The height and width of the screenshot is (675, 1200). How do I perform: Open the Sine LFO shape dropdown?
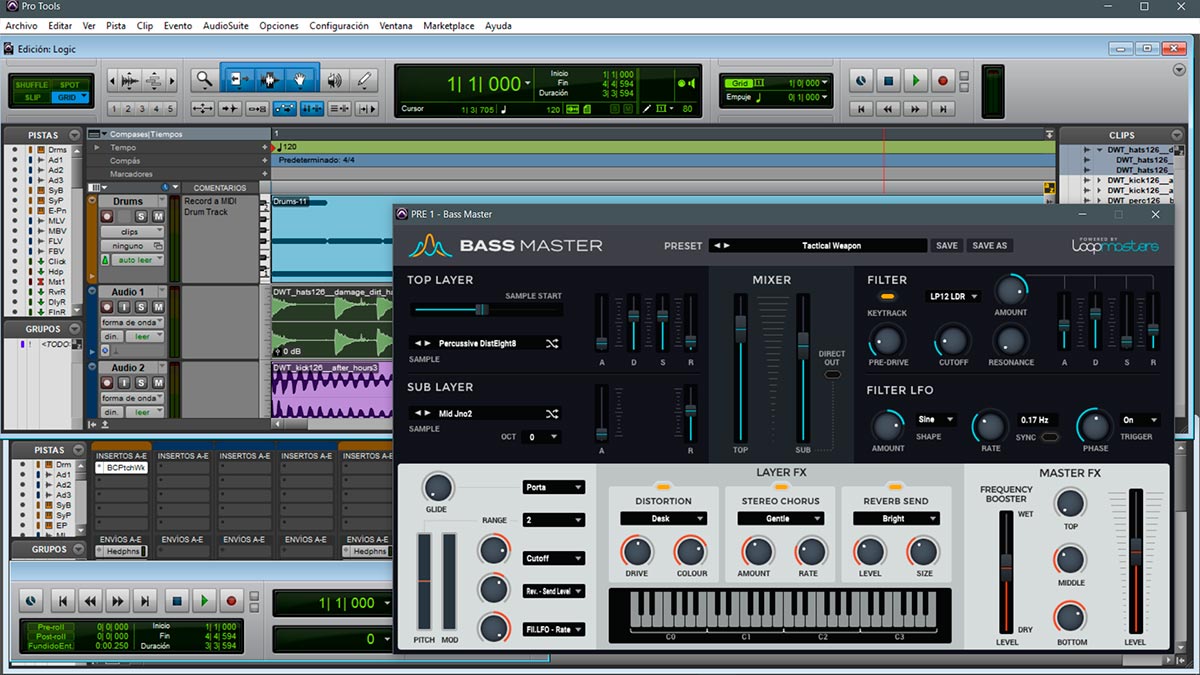pyautogui.click(x=935, y=420)
